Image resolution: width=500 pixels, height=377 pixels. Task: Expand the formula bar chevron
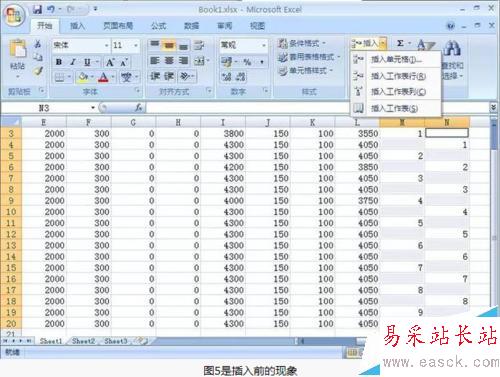pos(493,108)
